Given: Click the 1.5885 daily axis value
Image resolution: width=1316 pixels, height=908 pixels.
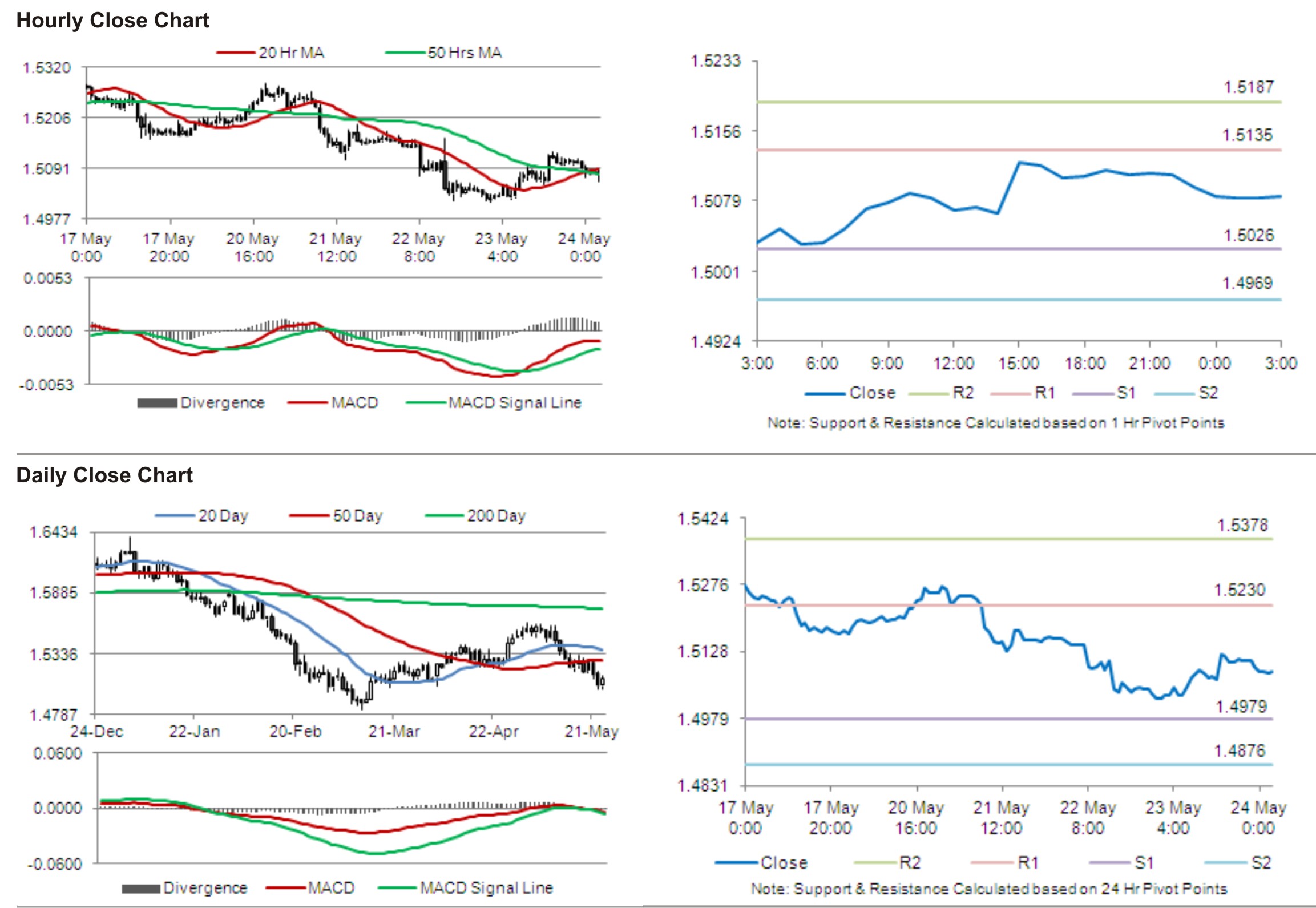Looking at the screenshot, I should [x=54, y=593].
